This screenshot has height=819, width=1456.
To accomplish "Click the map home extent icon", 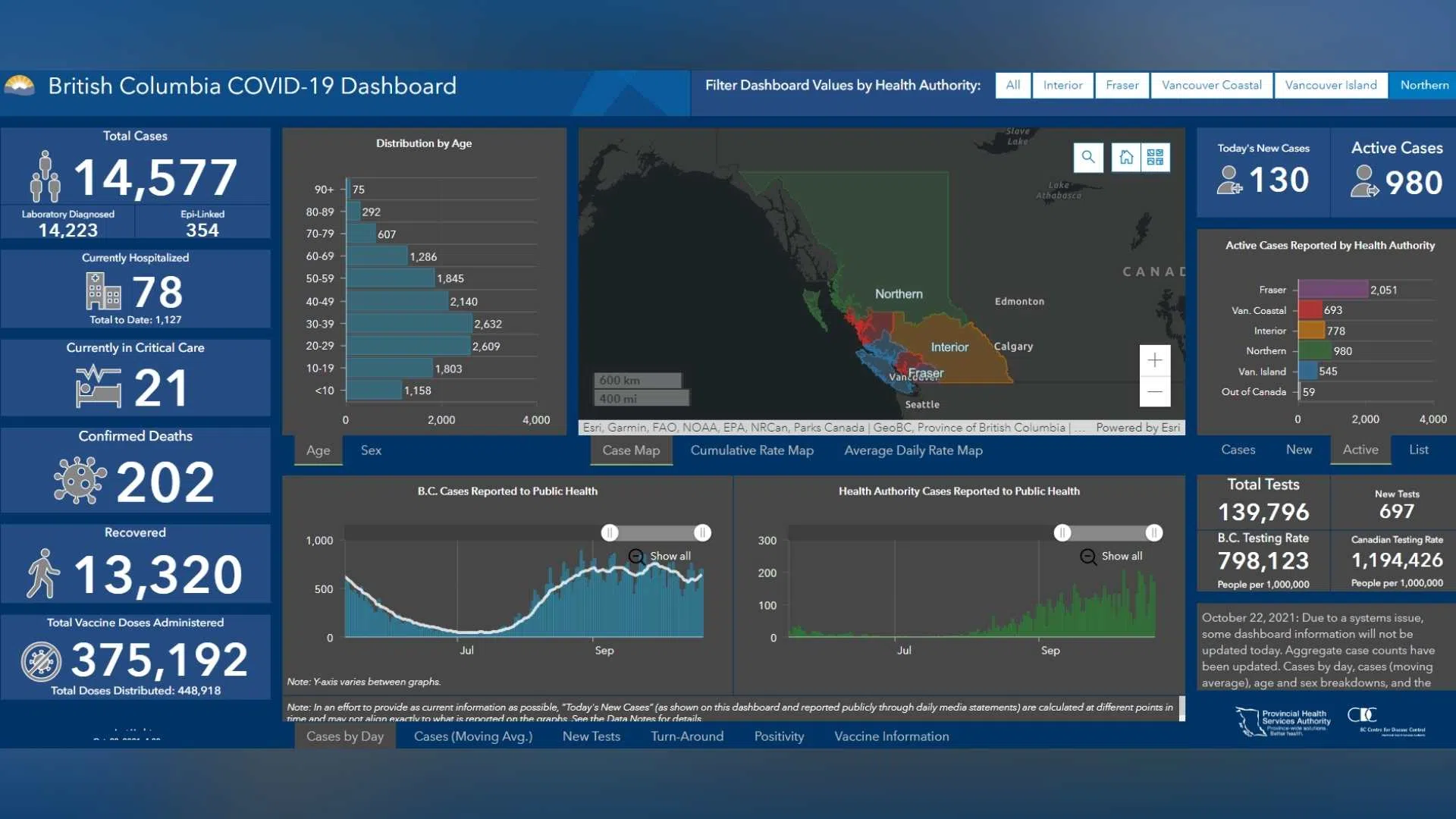I will (1126, 157).
